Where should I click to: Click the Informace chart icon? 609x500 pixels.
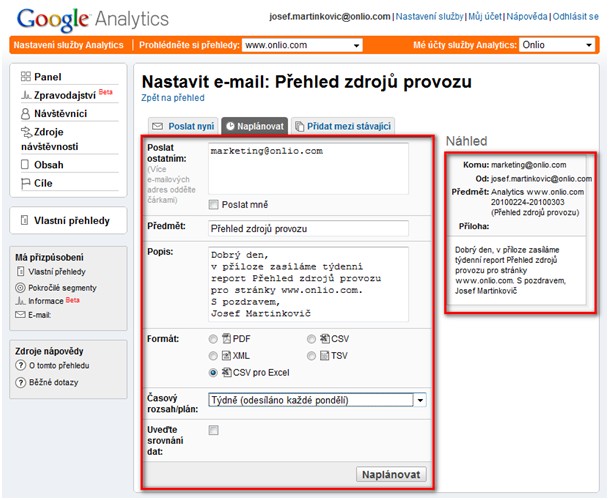20,301
